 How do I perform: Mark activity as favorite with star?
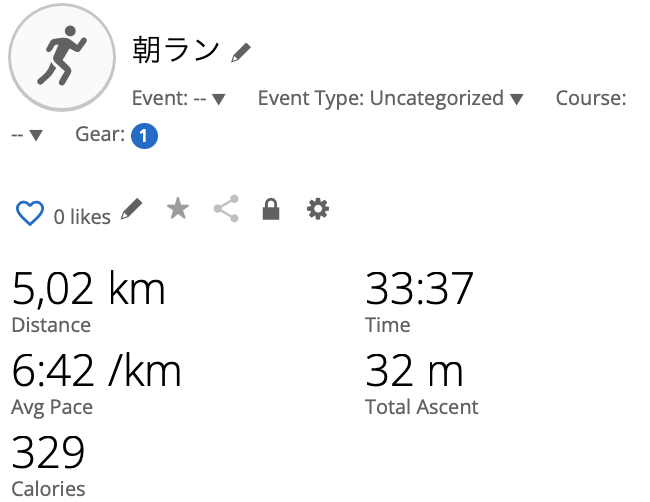[x=178, y=208]
